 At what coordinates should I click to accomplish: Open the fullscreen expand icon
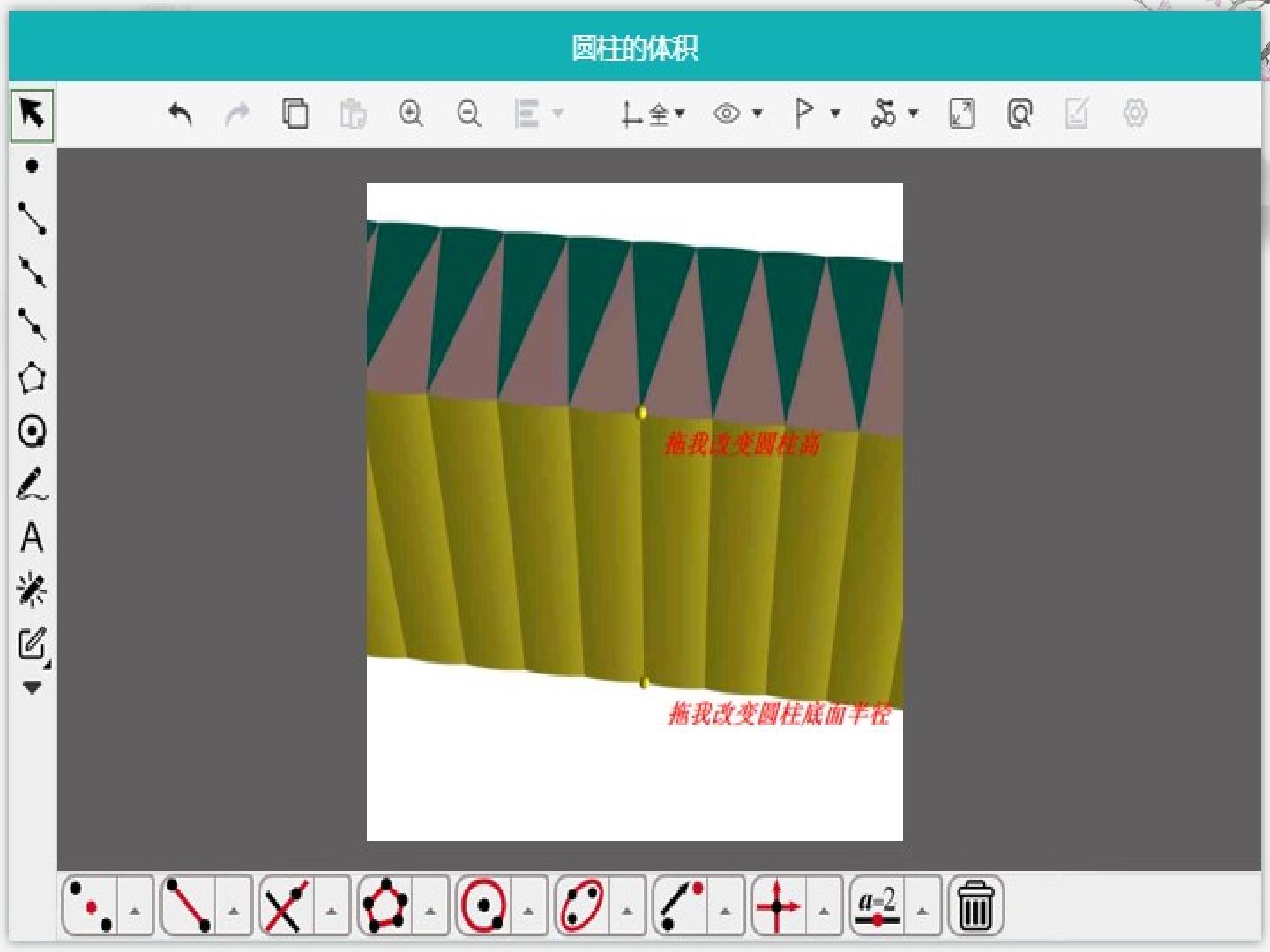[x=961, y=114]
